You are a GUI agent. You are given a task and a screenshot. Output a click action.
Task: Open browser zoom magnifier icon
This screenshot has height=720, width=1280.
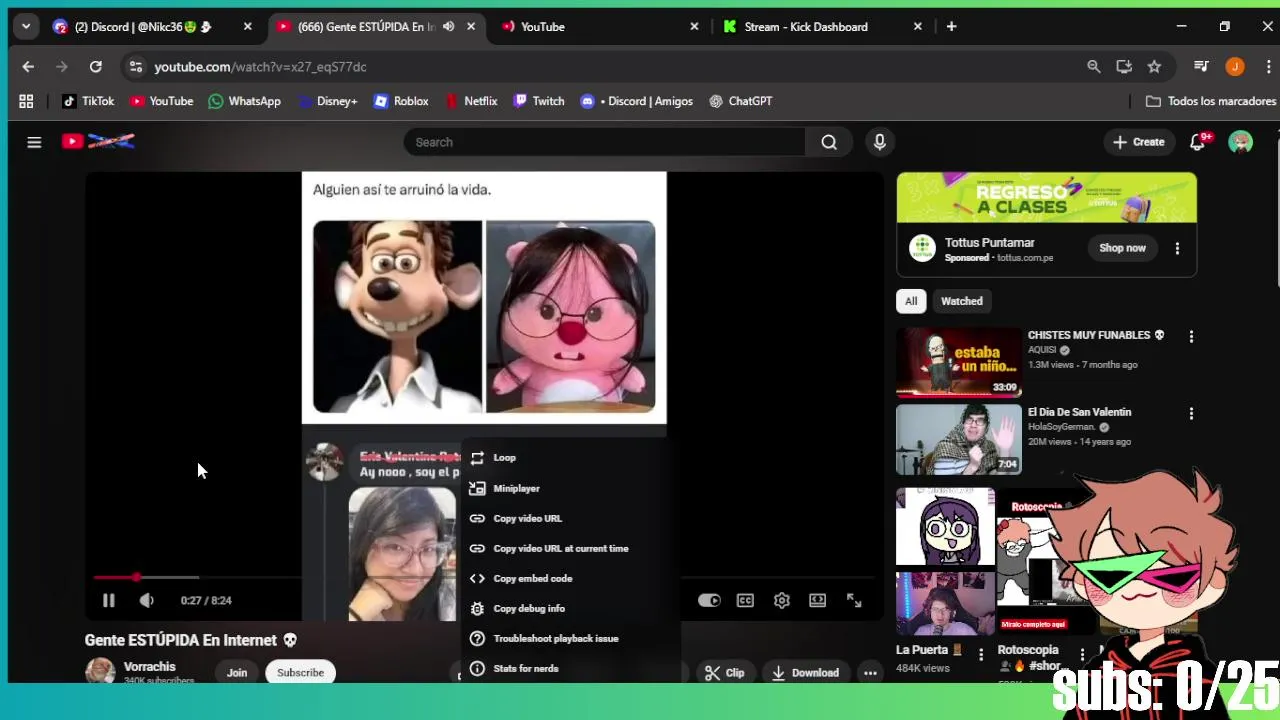pyautogui.click(x=1094, y=67)
